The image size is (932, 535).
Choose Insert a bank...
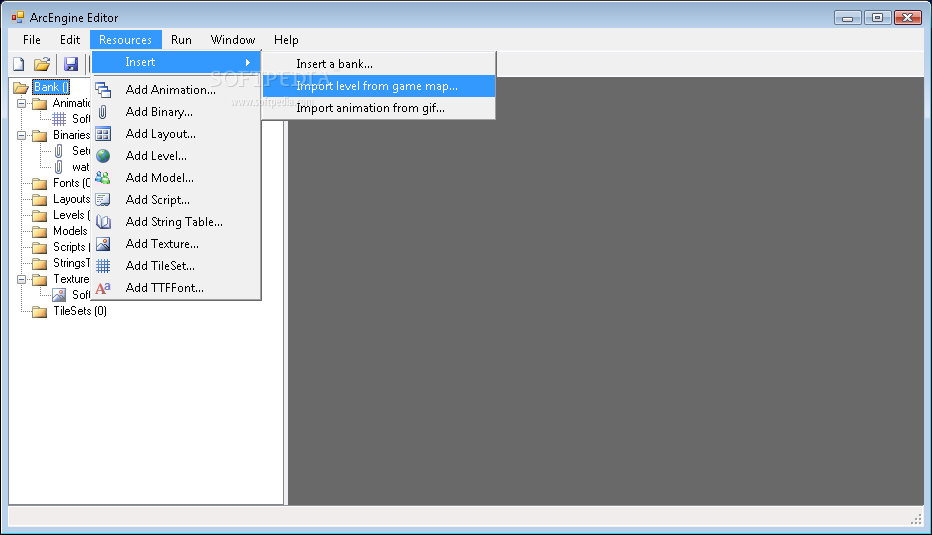379,64
